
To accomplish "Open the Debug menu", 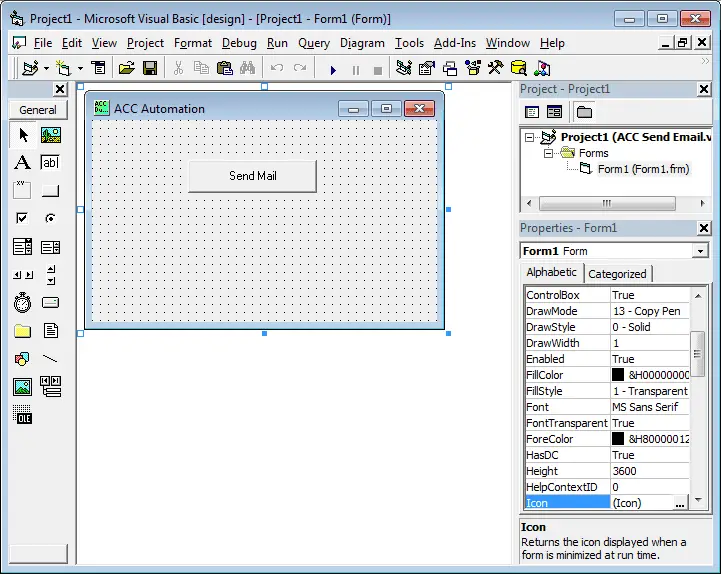I will click(x=239, y=43).
